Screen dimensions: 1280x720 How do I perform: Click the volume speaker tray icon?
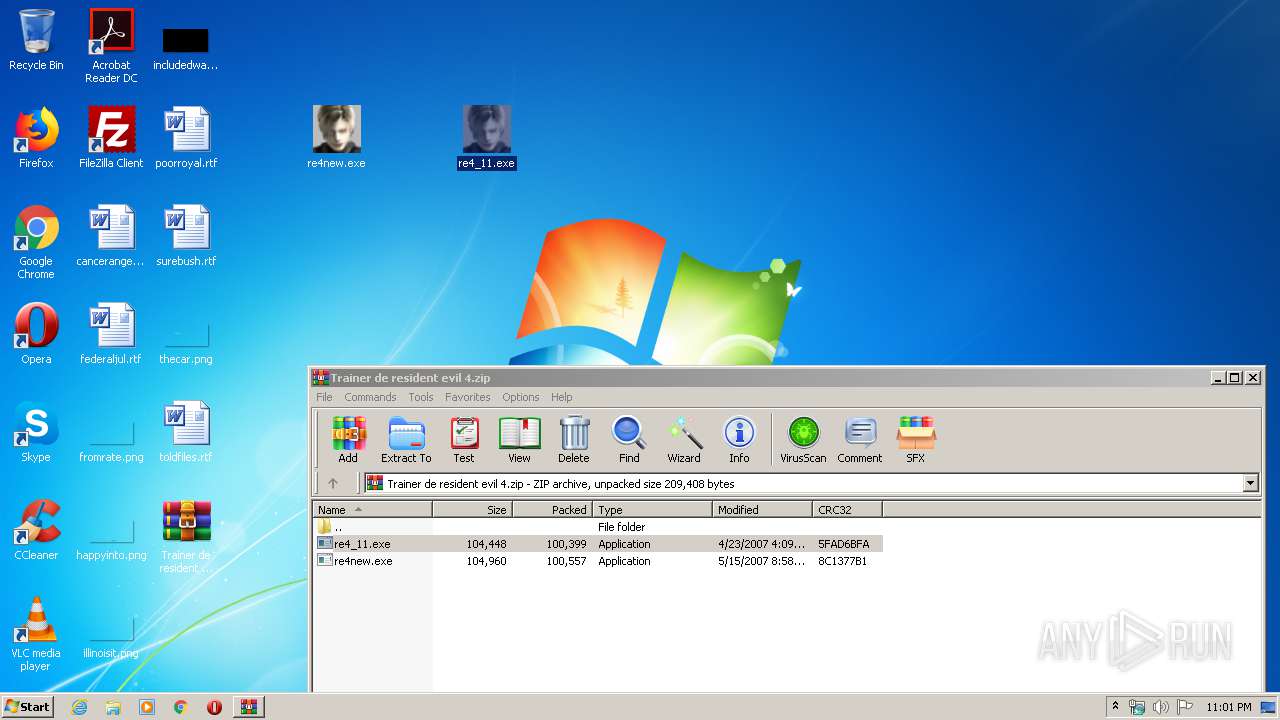[x=1161, y=707]
